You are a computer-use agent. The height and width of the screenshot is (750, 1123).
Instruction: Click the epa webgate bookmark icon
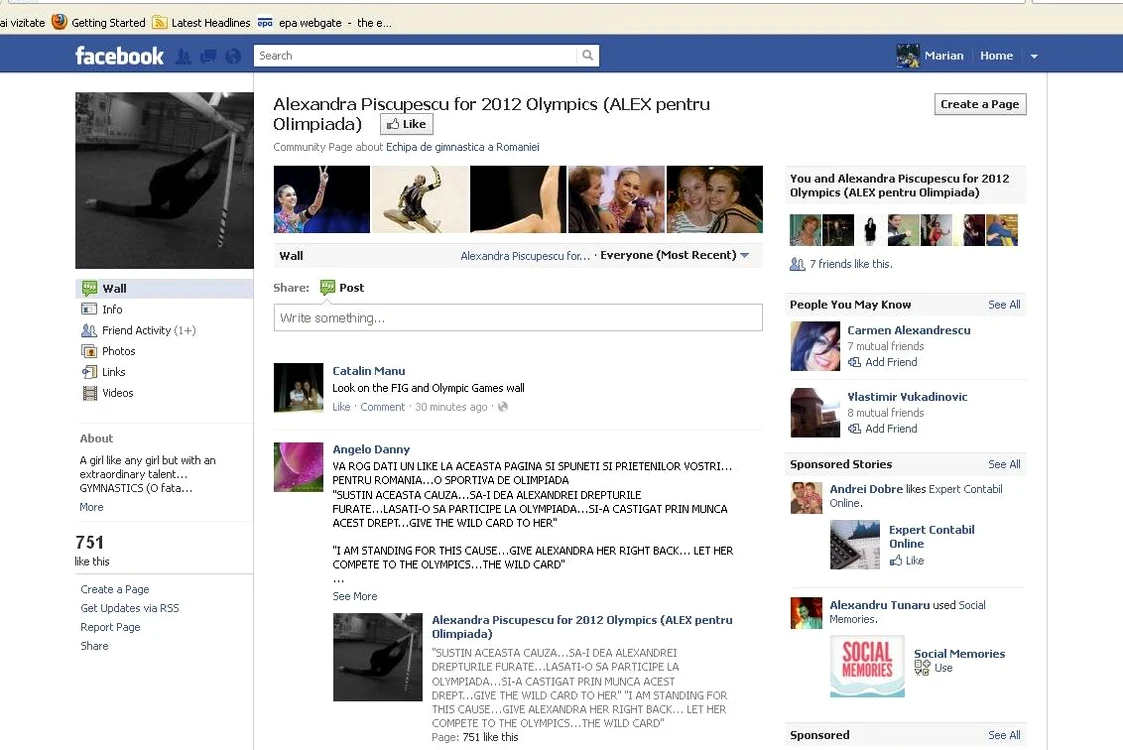(x=265, y=23)
